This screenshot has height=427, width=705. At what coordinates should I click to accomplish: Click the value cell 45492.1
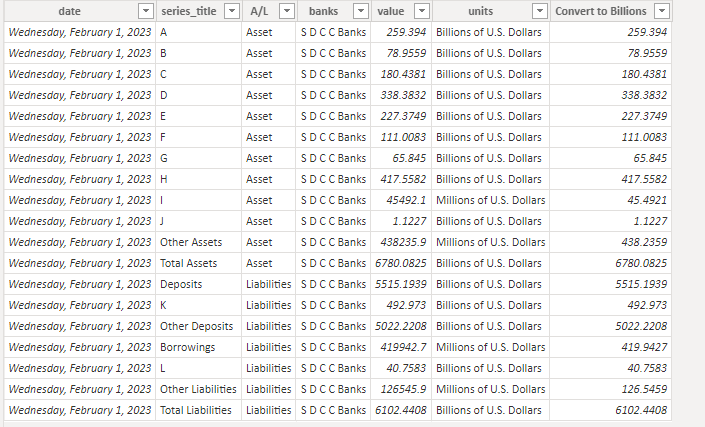tap(401, 200)
